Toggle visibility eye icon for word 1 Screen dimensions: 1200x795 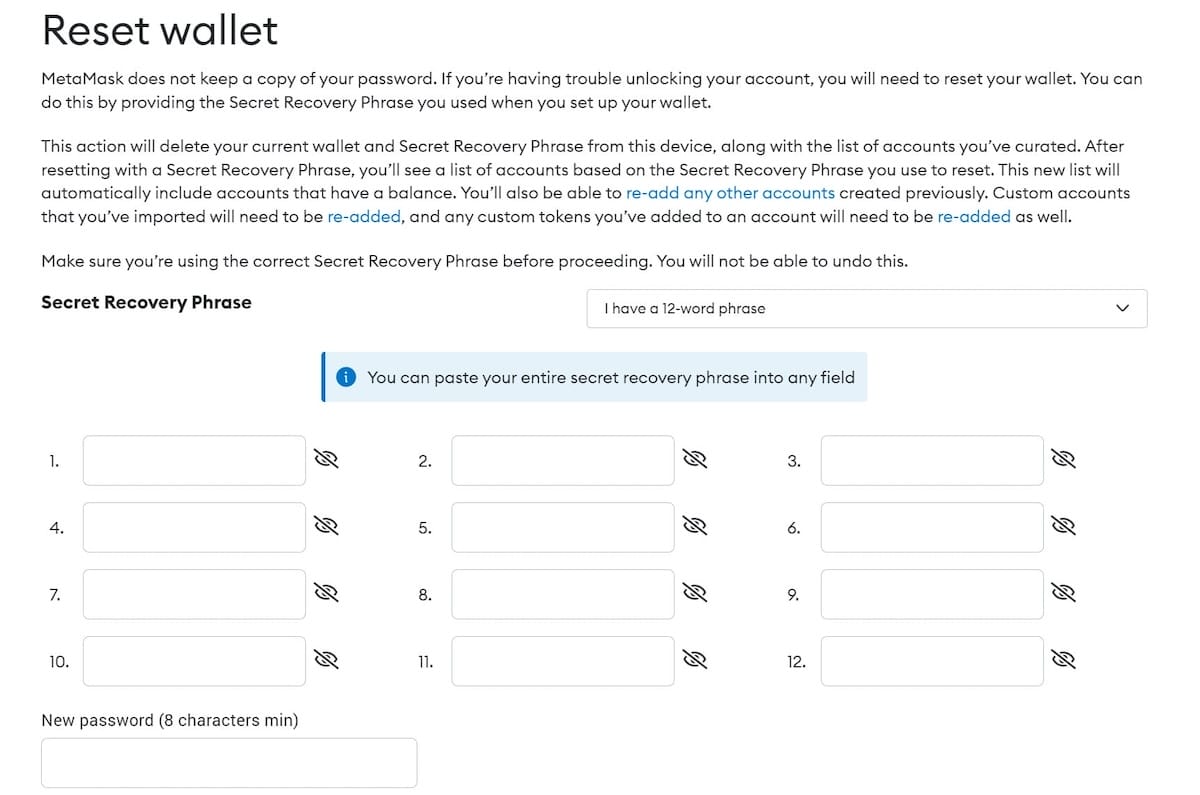[327, 459]
